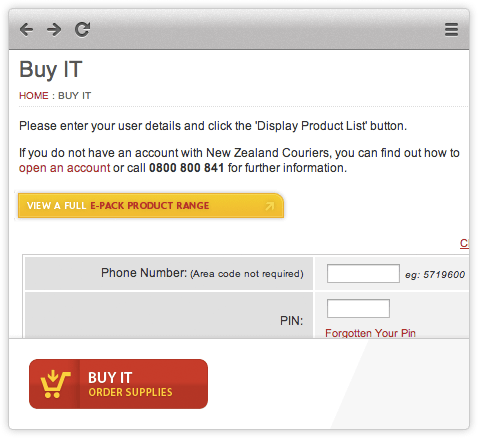Open the hamburger menu
Screen dimensions: 478x438
(x=451, y=30)
